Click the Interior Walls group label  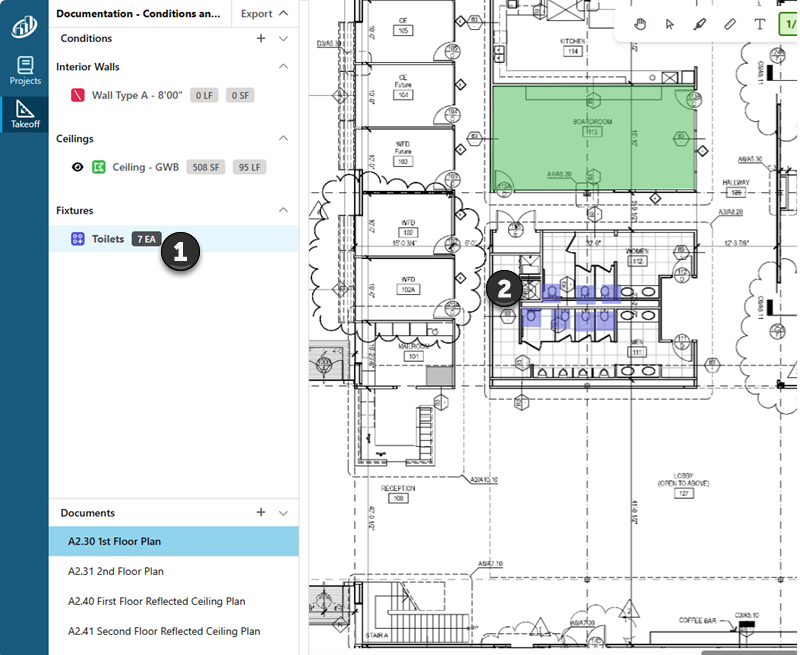[x=88, y=67]
